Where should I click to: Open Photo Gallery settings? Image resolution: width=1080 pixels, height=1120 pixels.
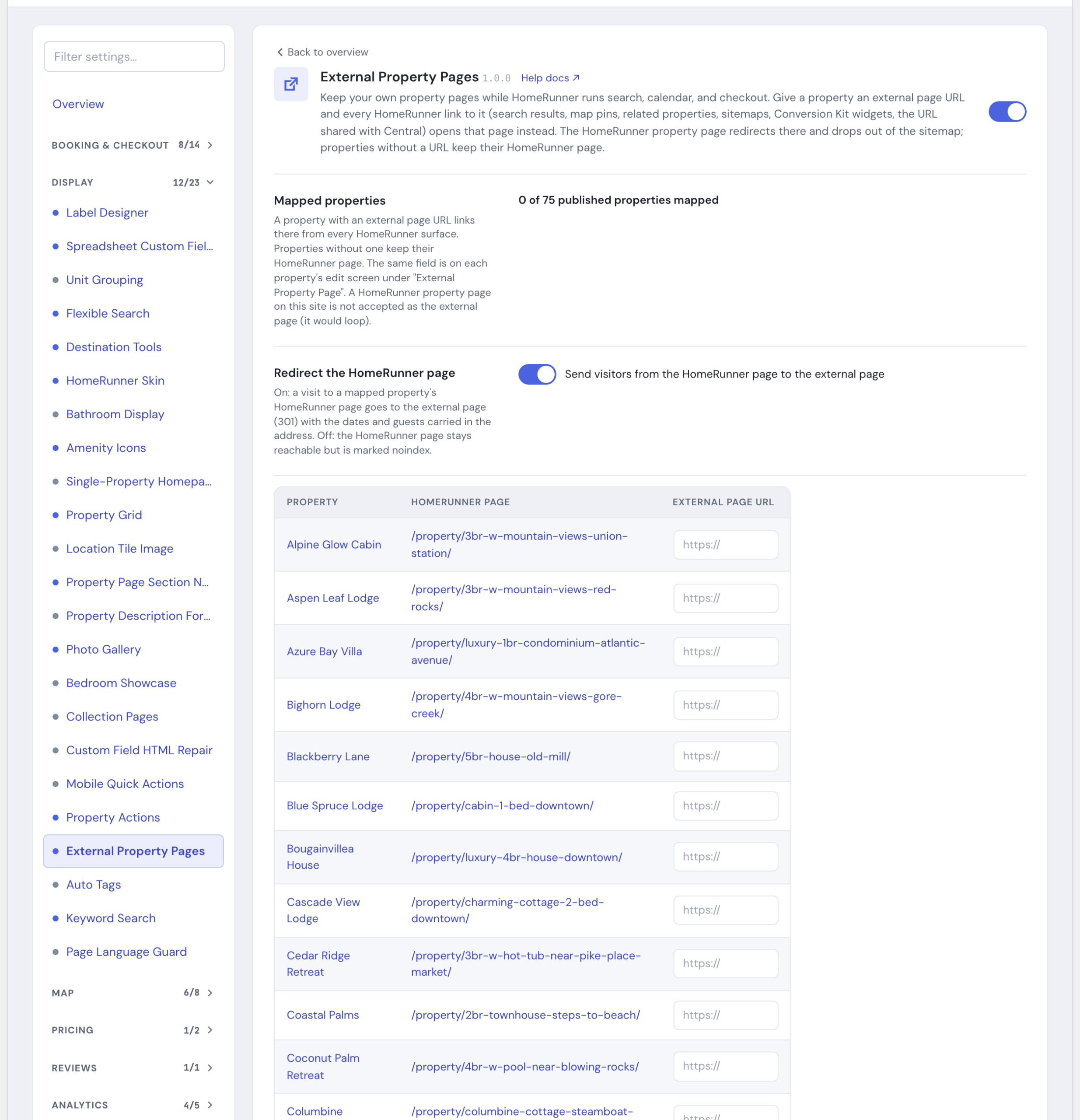pos(103,649)
